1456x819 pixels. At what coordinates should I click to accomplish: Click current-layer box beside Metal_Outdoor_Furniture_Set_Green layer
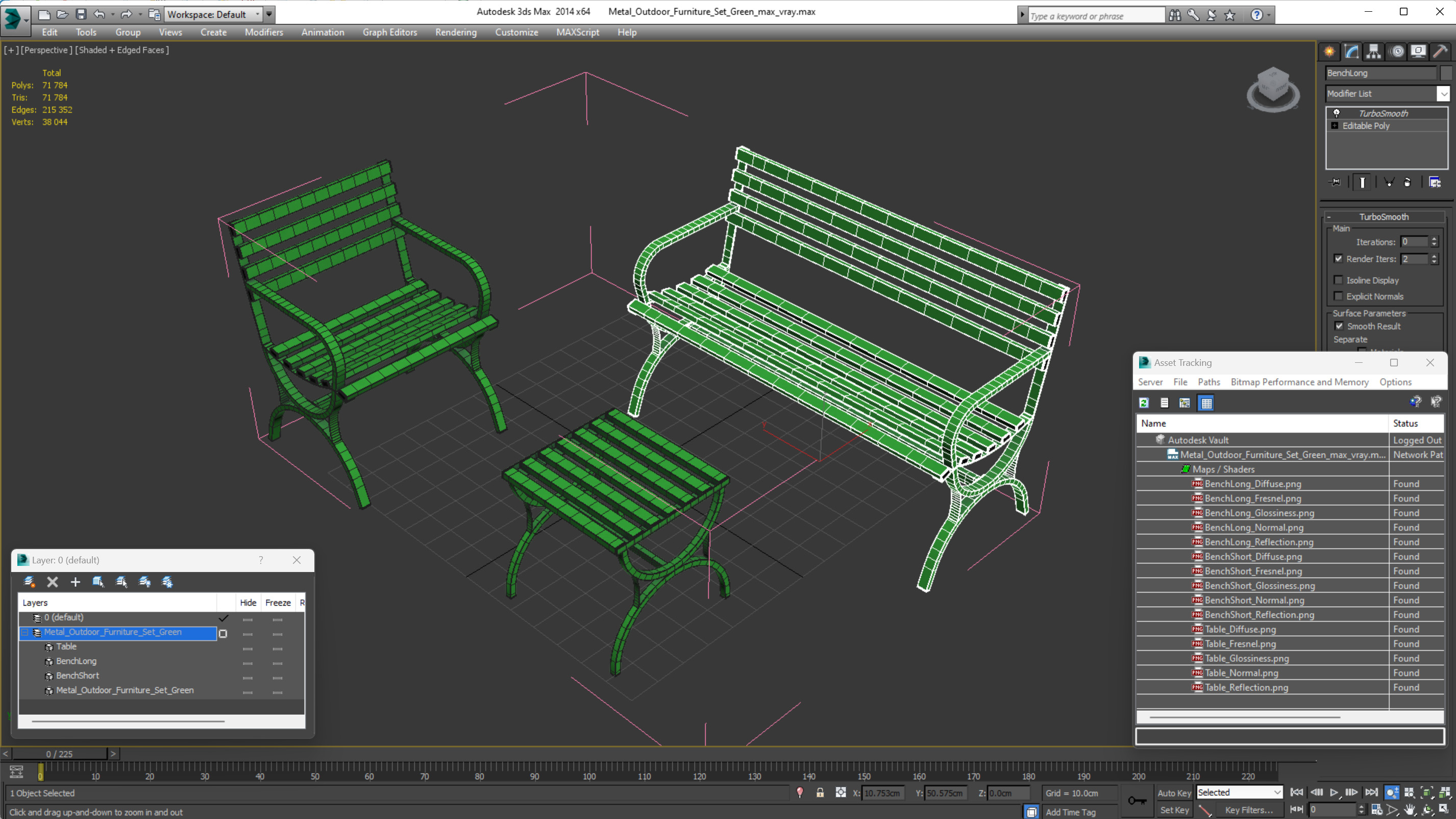[223, 634]
